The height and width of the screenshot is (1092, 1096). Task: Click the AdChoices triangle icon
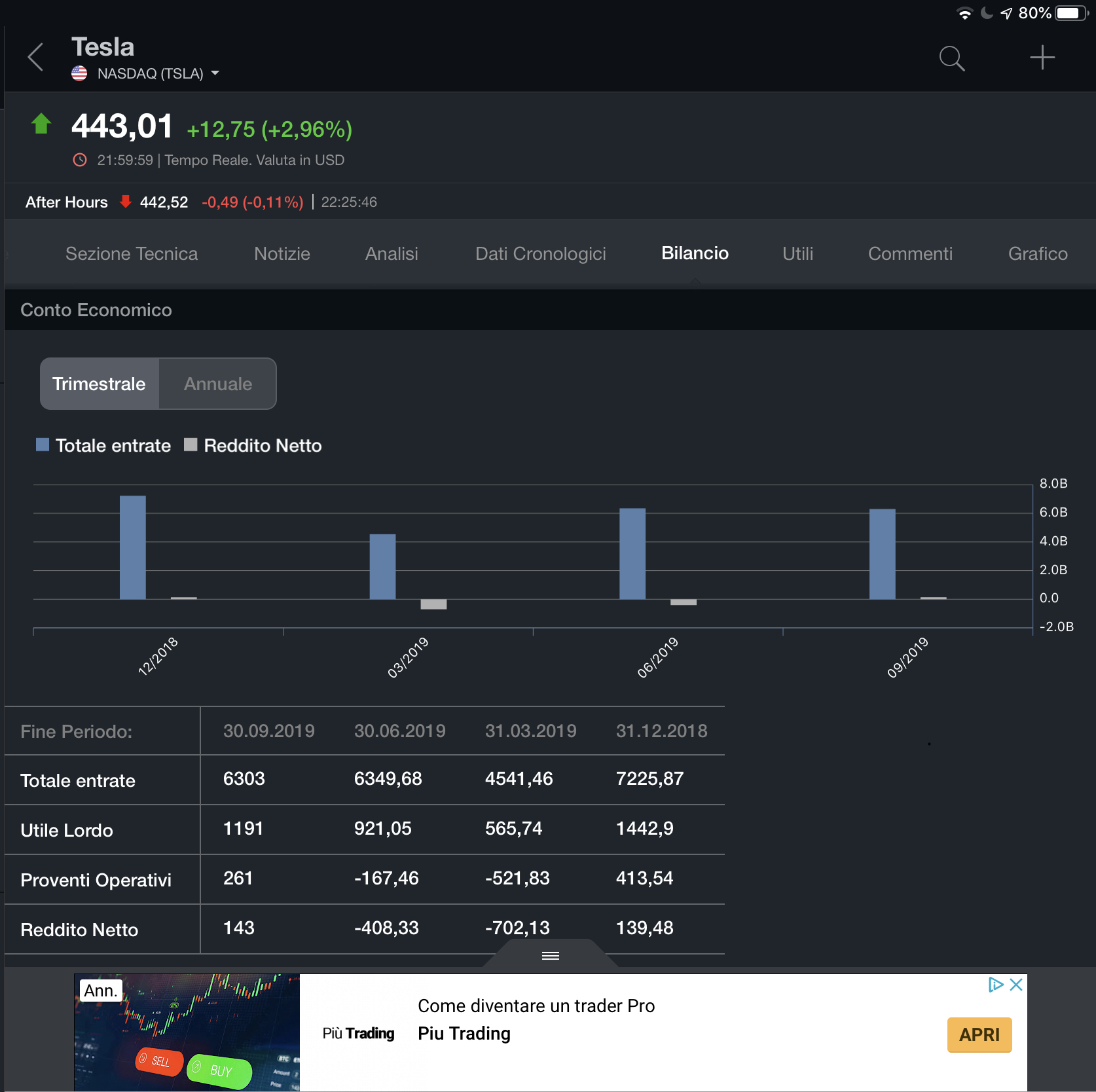pos(996,985)
